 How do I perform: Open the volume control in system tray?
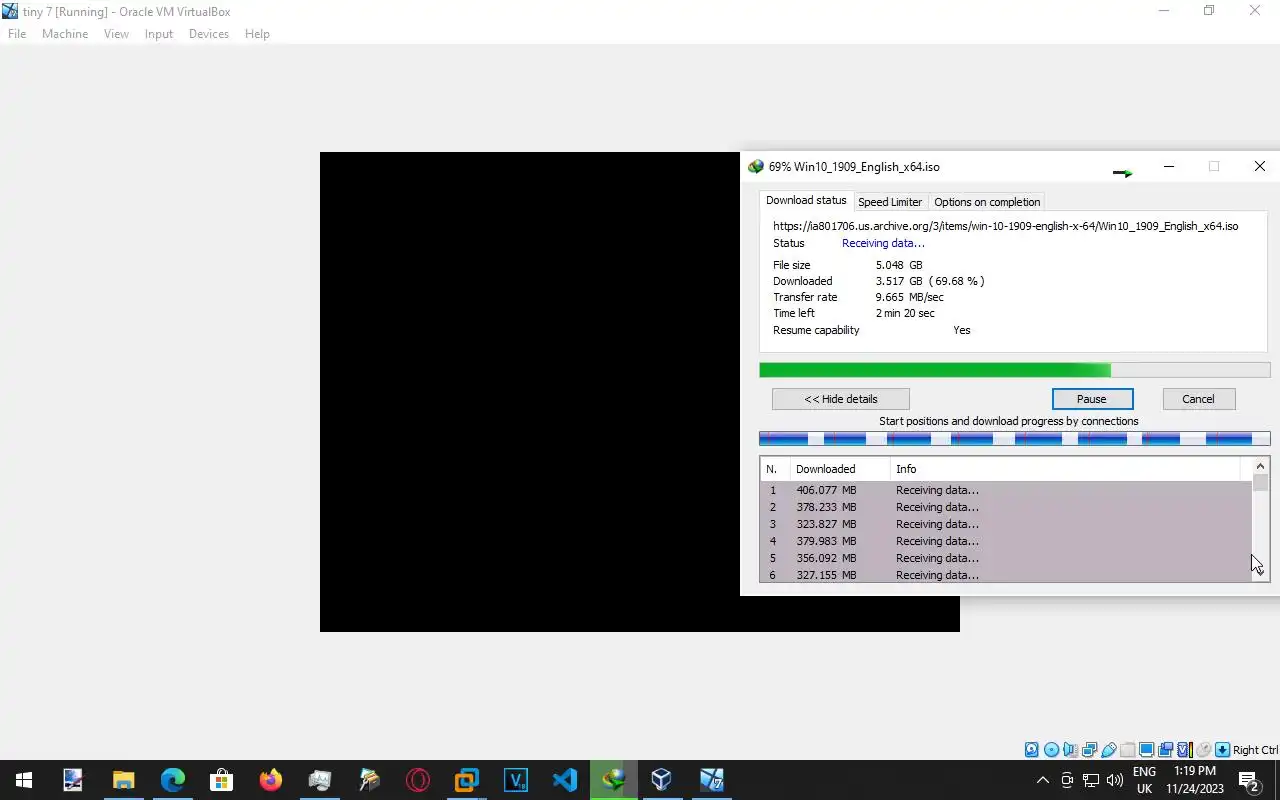[x=1115, y=780]
